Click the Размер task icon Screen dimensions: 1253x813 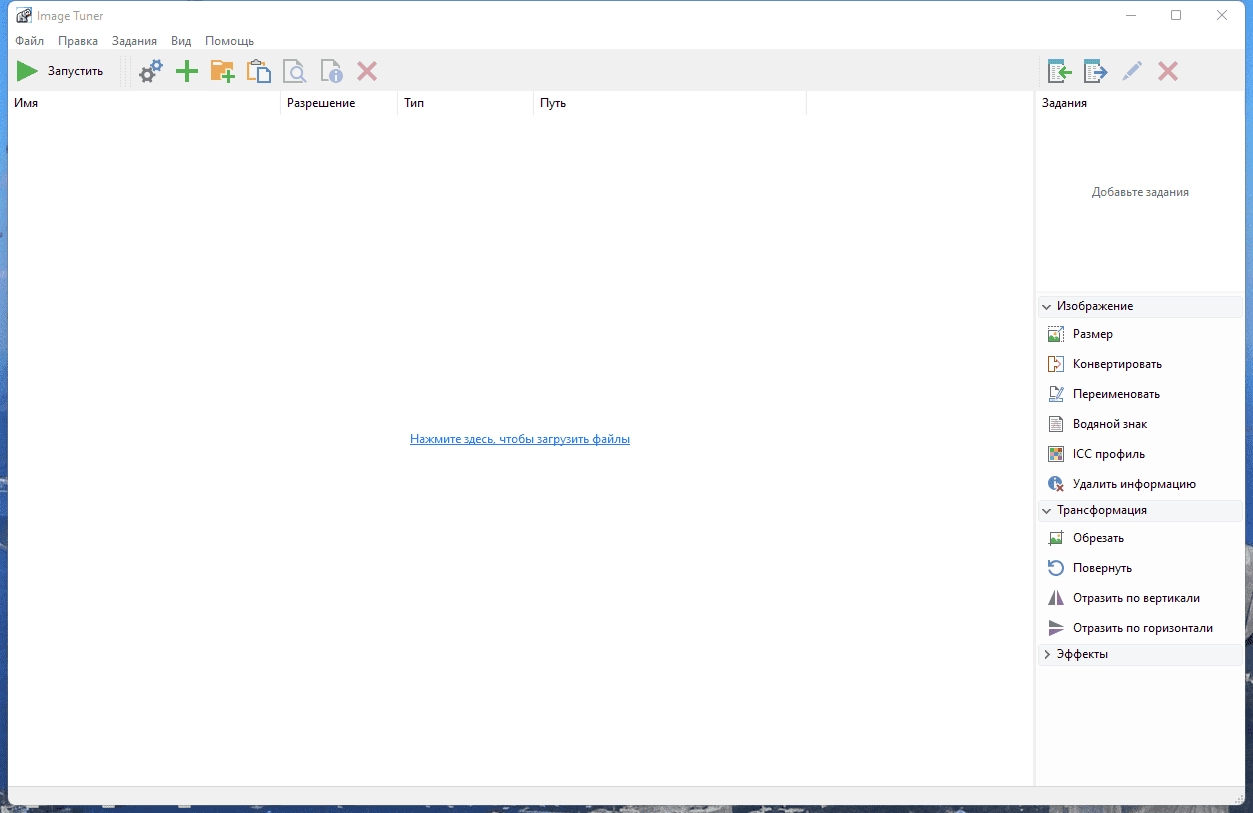[1055, 334]
